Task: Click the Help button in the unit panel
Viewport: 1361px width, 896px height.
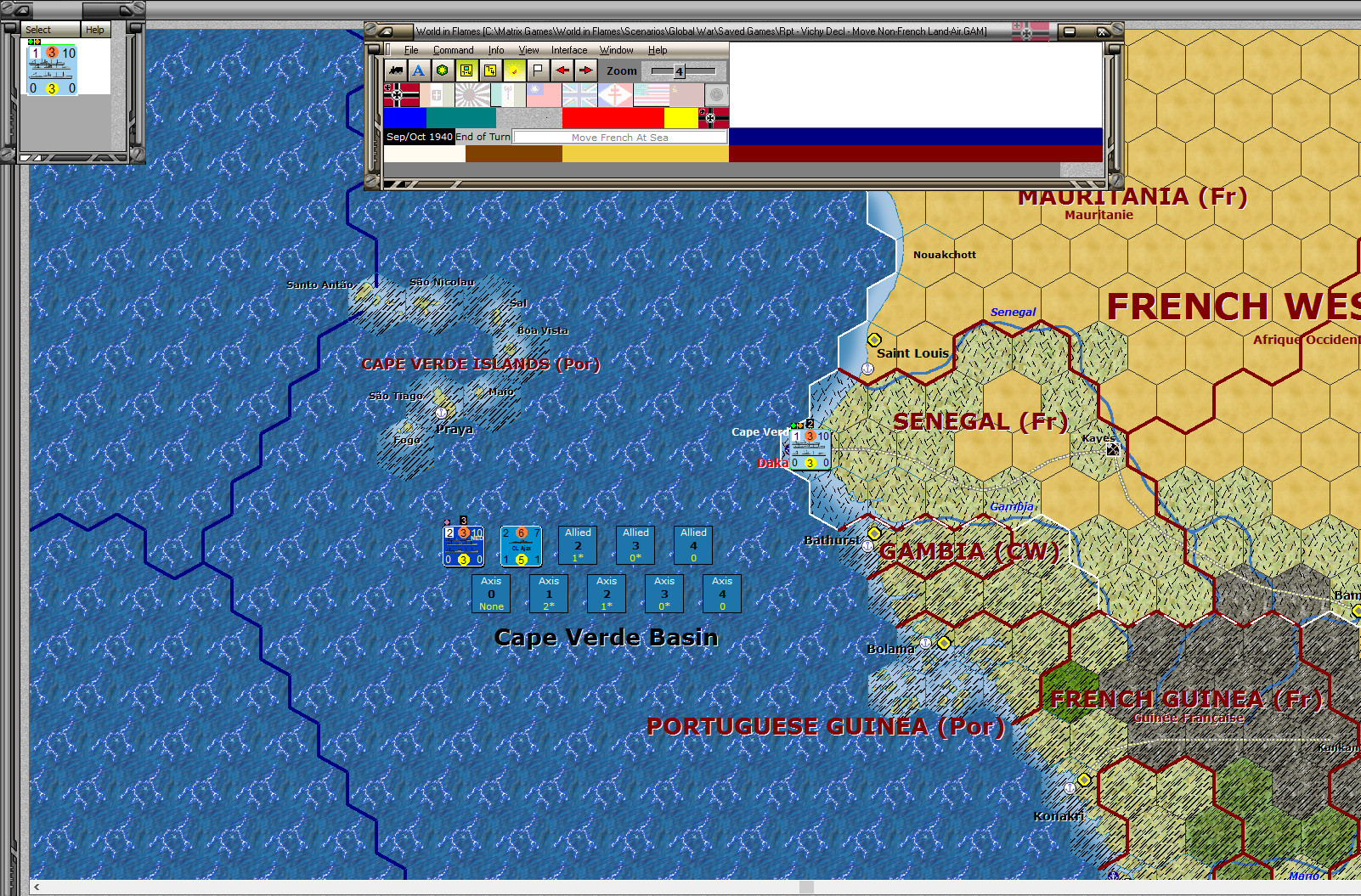Action: [x=95, y=30]
